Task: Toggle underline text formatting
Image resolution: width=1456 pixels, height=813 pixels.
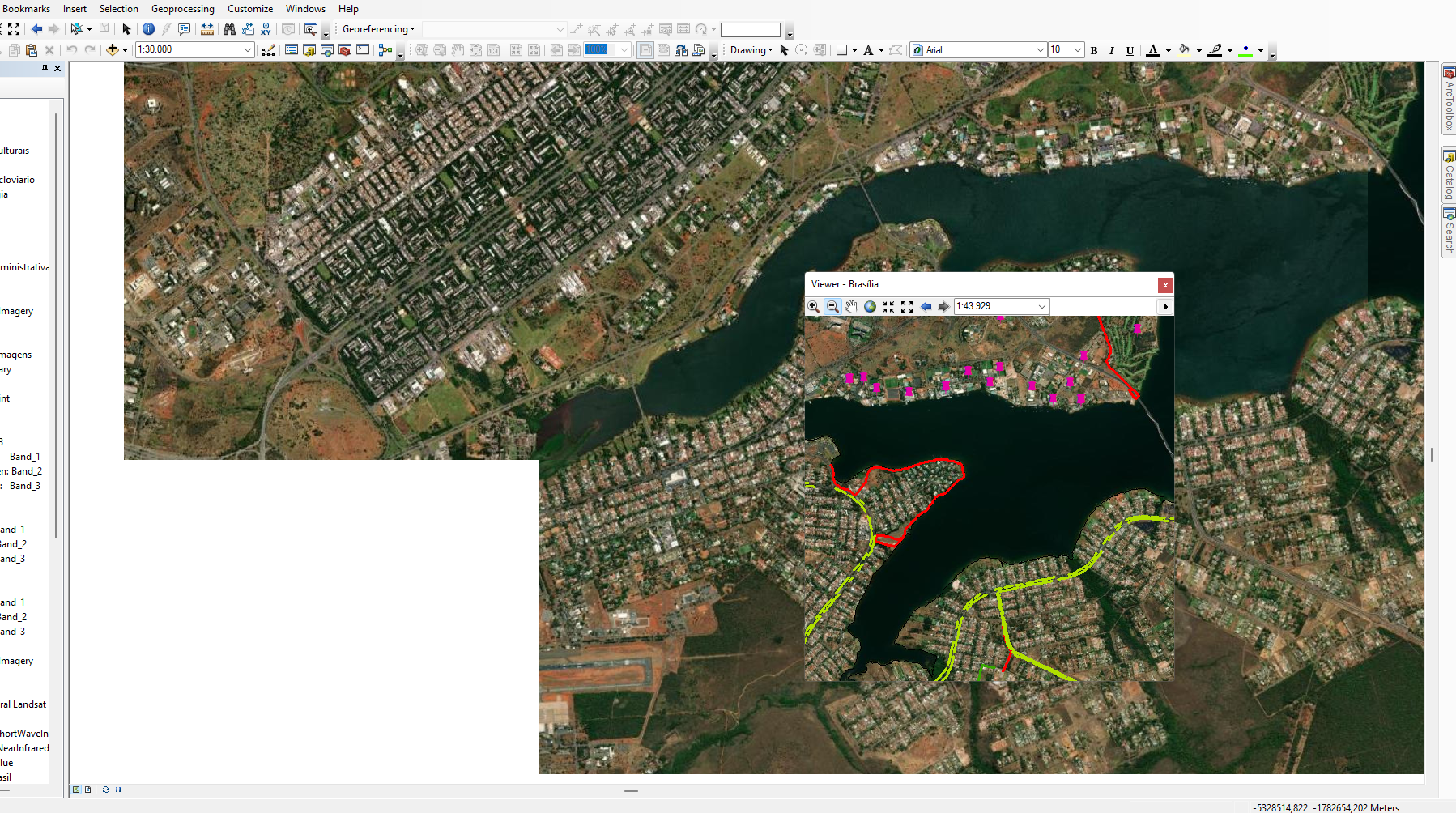Action: (x=1130, y=50)
